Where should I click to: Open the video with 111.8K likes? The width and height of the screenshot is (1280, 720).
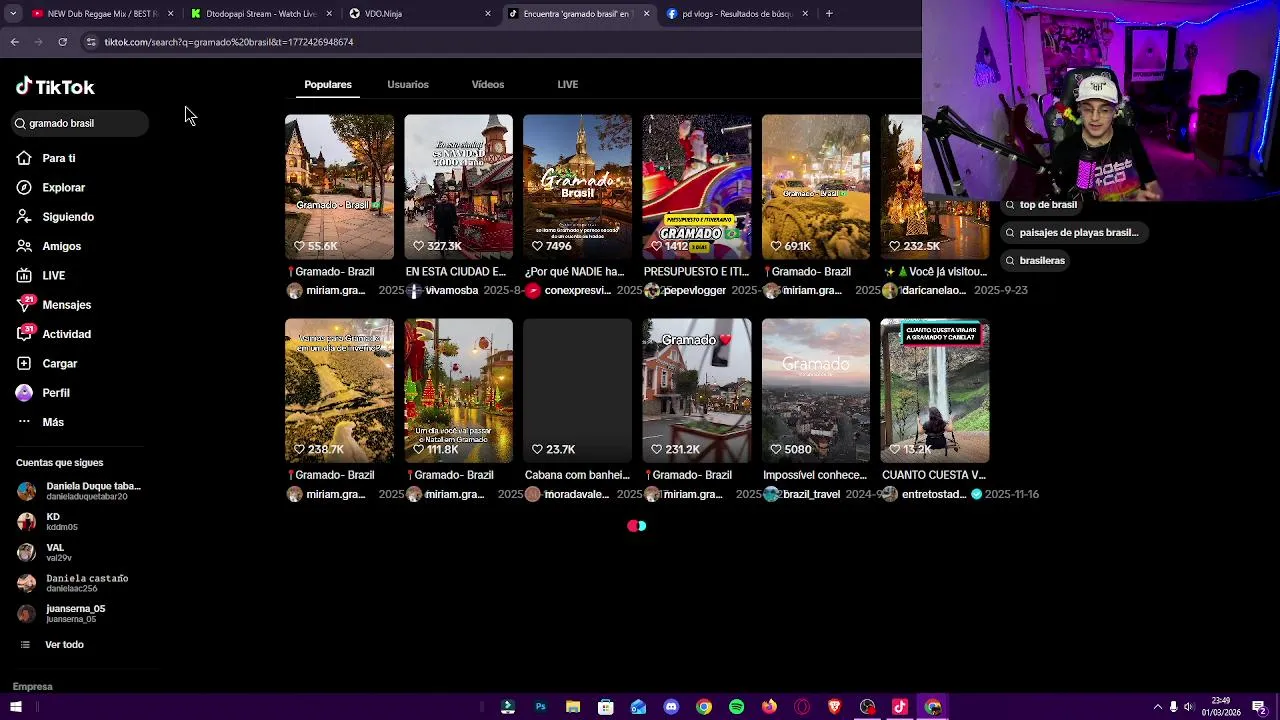coord(458,390)
